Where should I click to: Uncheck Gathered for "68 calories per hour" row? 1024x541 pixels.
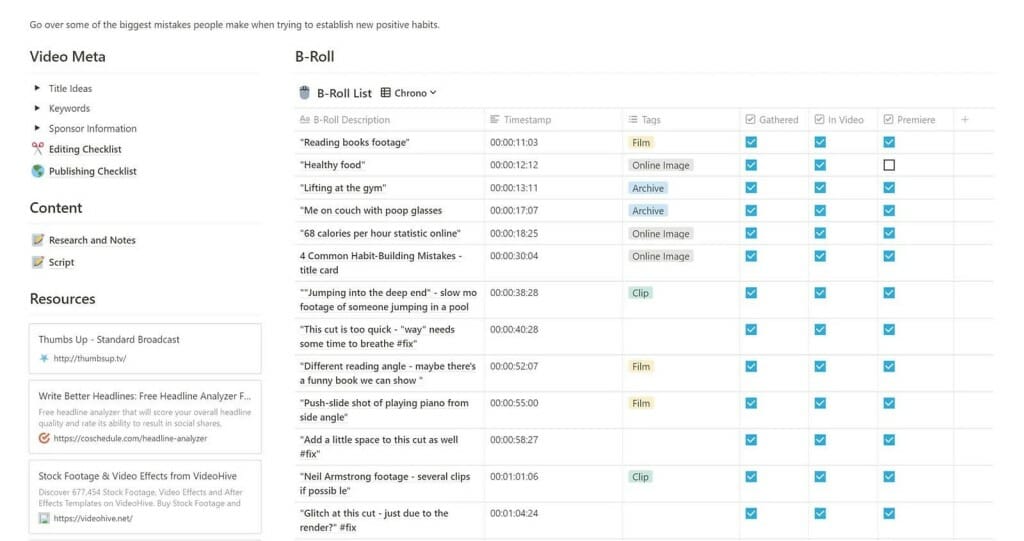pyautogui.click(x=751, y=233)
